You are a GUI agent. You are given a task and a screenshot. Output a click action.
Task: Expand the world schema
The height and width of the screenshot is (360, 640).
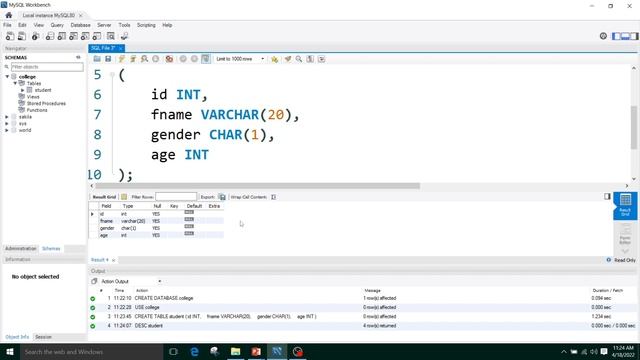(7, 130)
